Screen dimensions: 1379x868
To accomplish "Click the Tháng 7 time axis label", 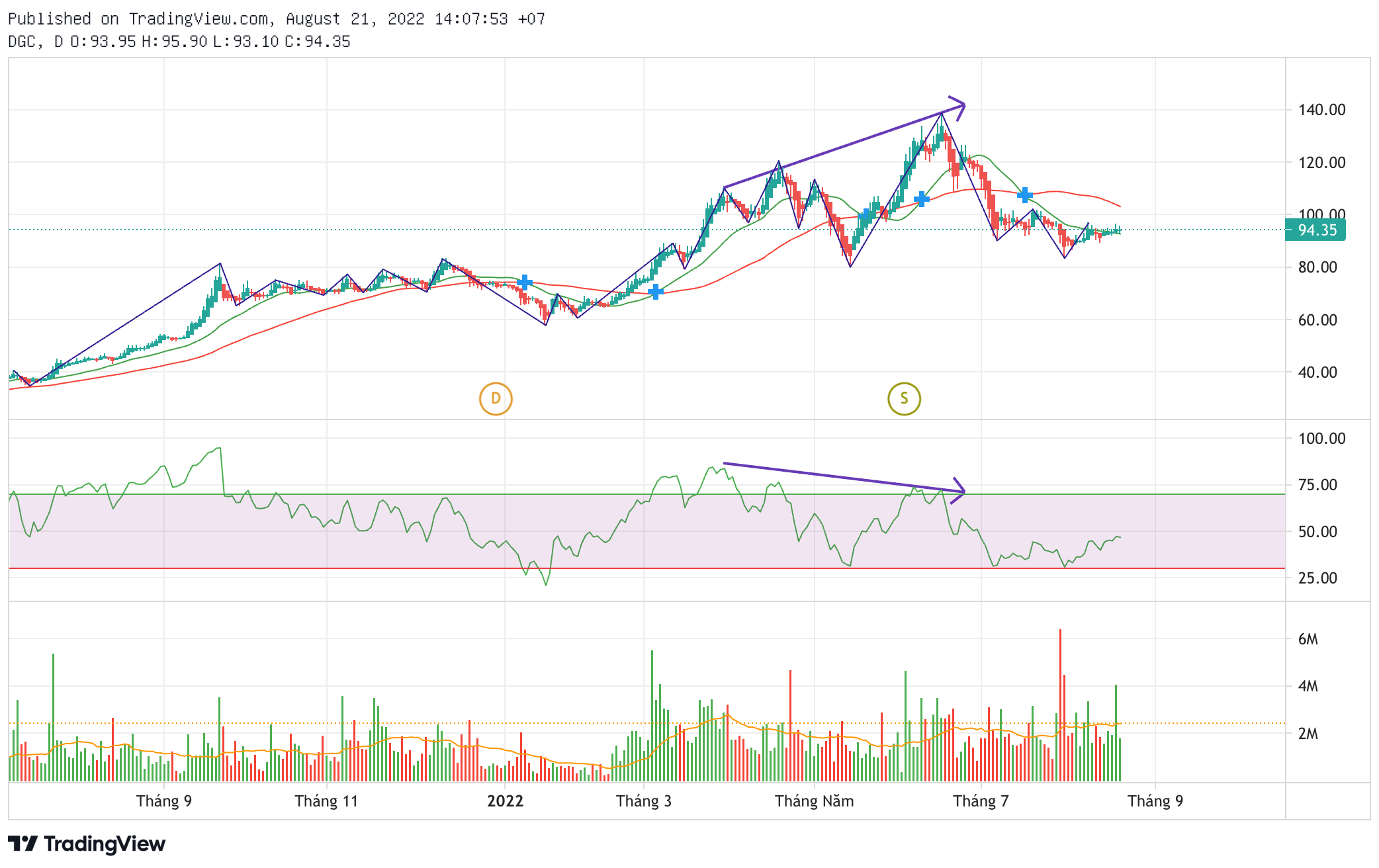I will (981, 801).
